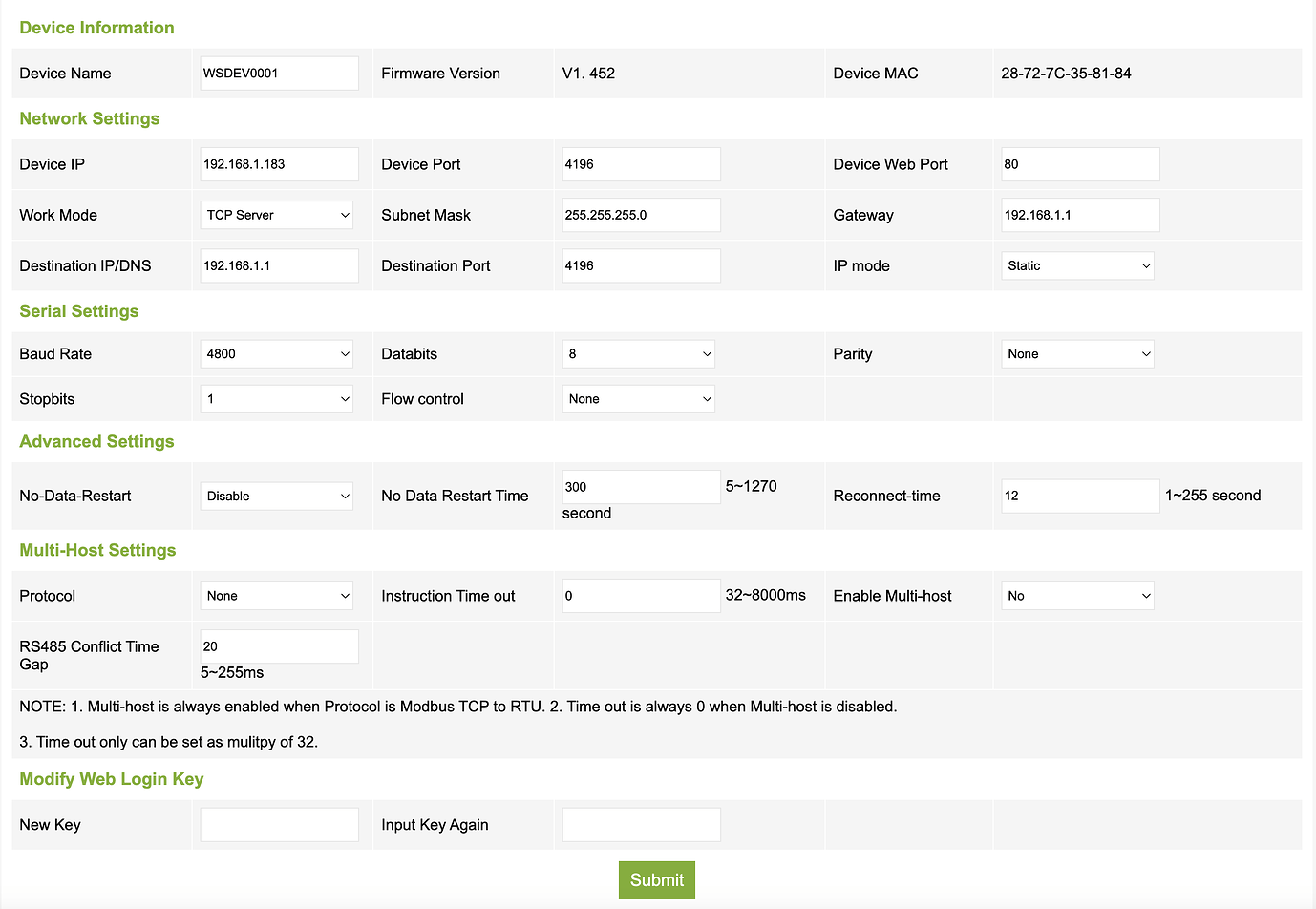The height and width of the screenshot is (909, 1316).
Task: Open the Enable Multi-host dropdown
Action: (x=1077, y=596)
